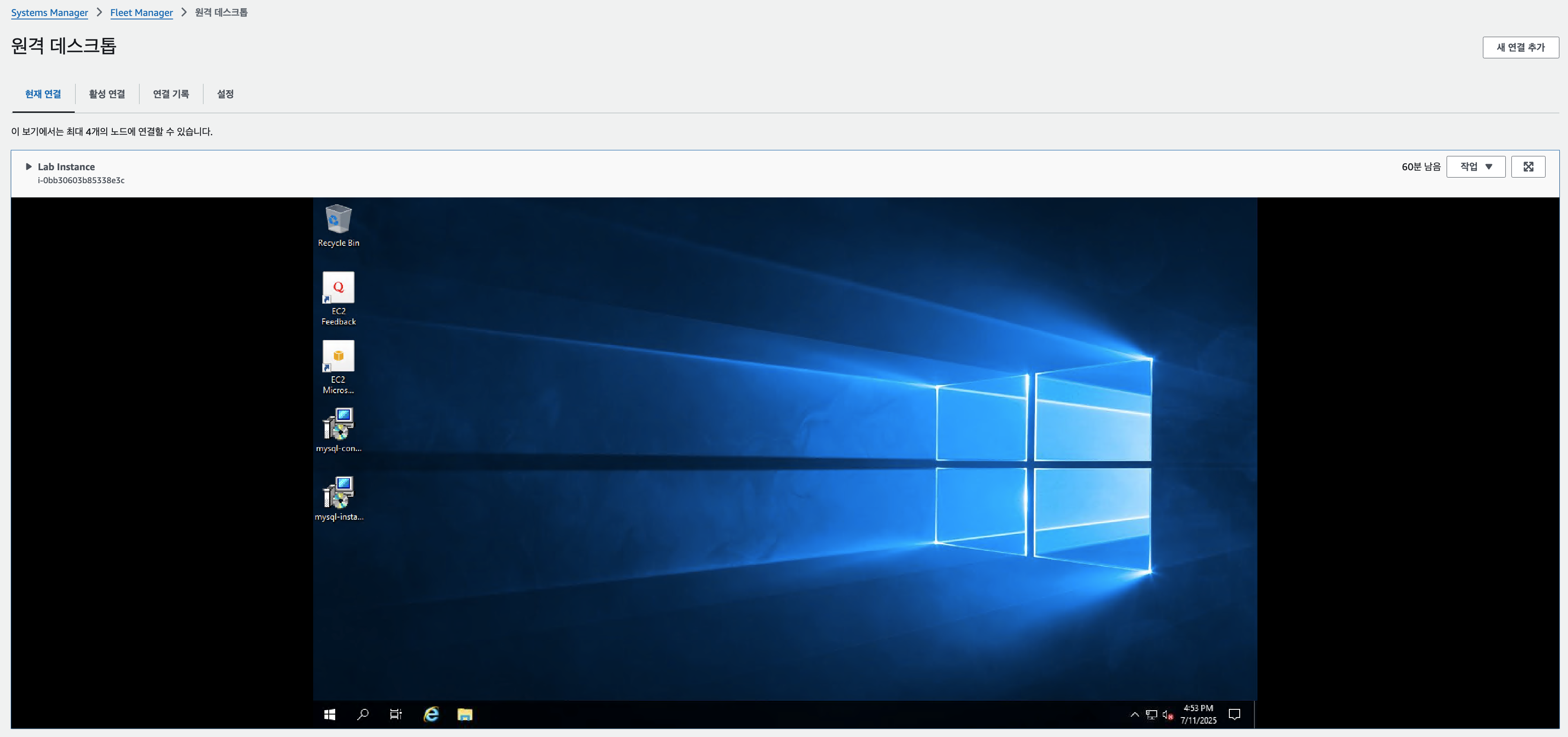Open File Explorer from the taskbar
Viewport: 1568px width, 737px height.
[x=465, y=715]
